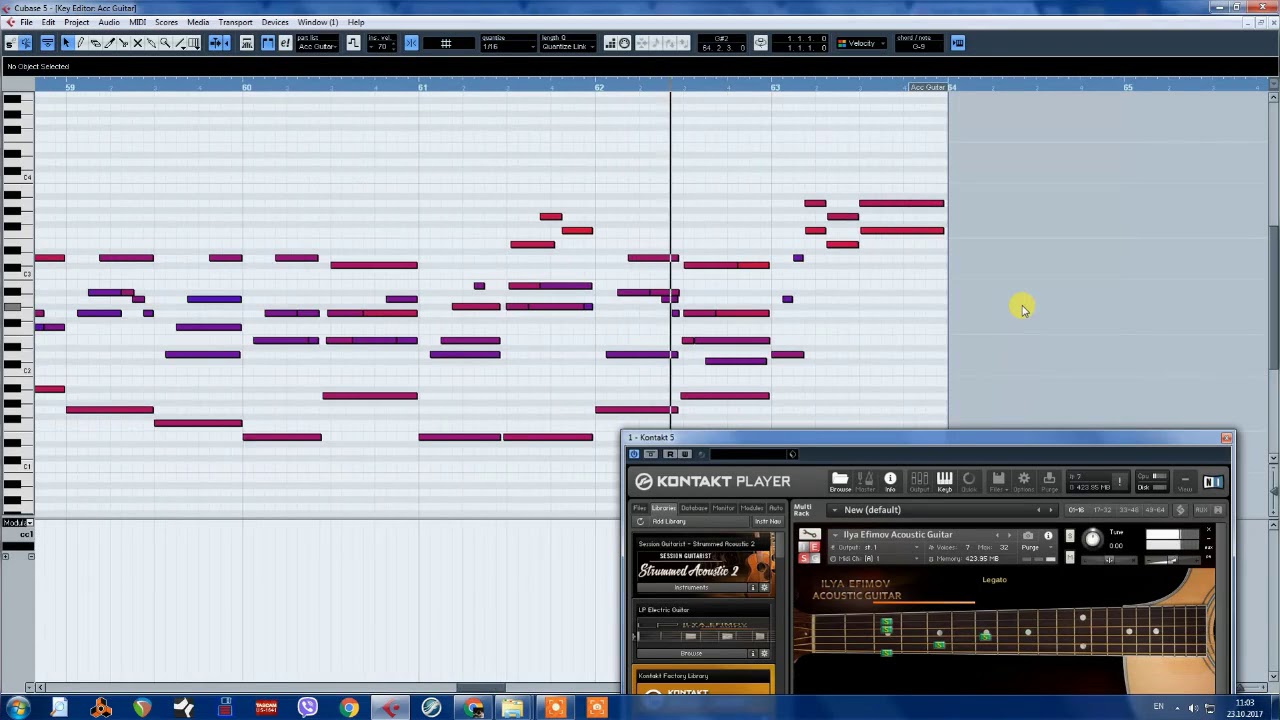
Task: Open the Devices menu
Action: click(x=275, y=22)
